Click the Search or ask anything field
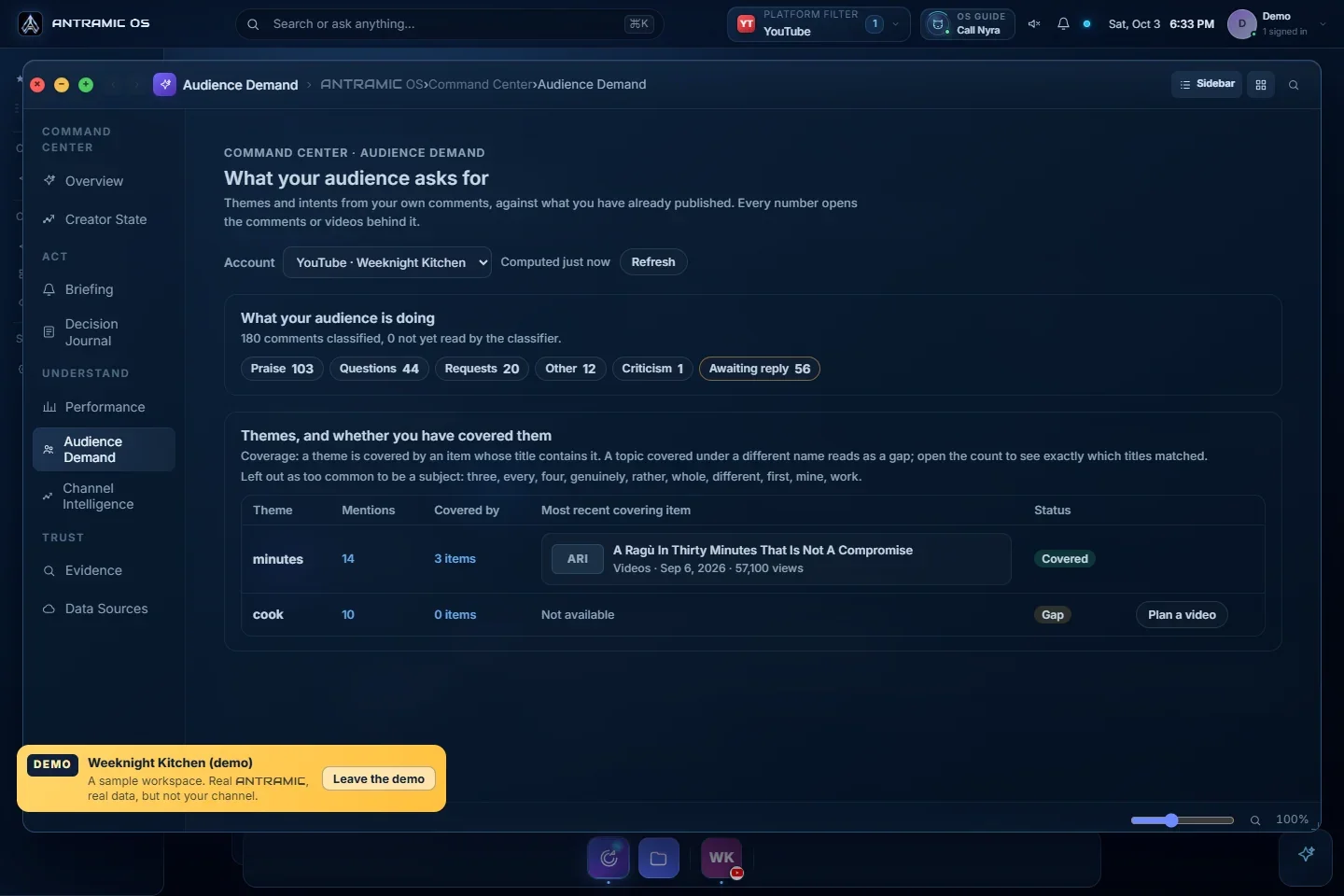Viewport: 1344px width, 896px height. (x=449, y=24)
